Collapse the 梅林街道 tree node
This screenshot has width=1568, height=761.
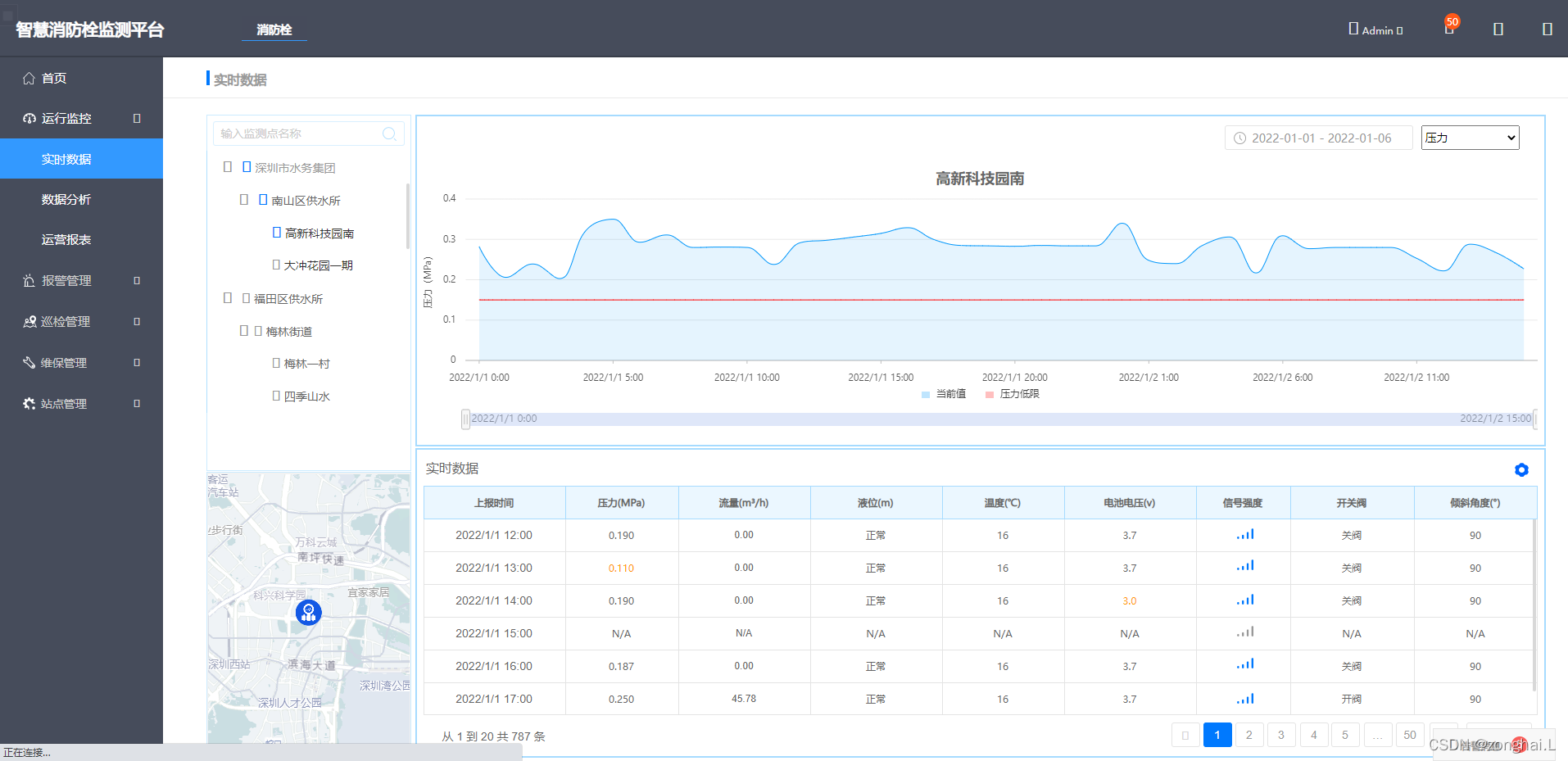[244, 331]
